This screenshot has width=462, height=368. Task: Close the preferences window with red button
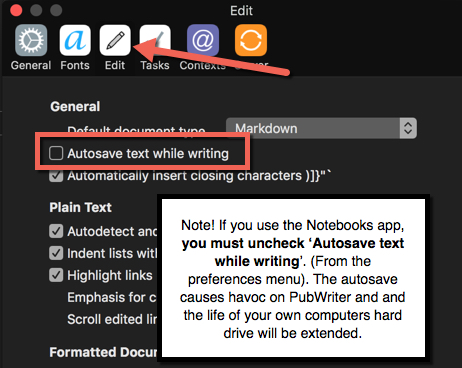(16, 10)
